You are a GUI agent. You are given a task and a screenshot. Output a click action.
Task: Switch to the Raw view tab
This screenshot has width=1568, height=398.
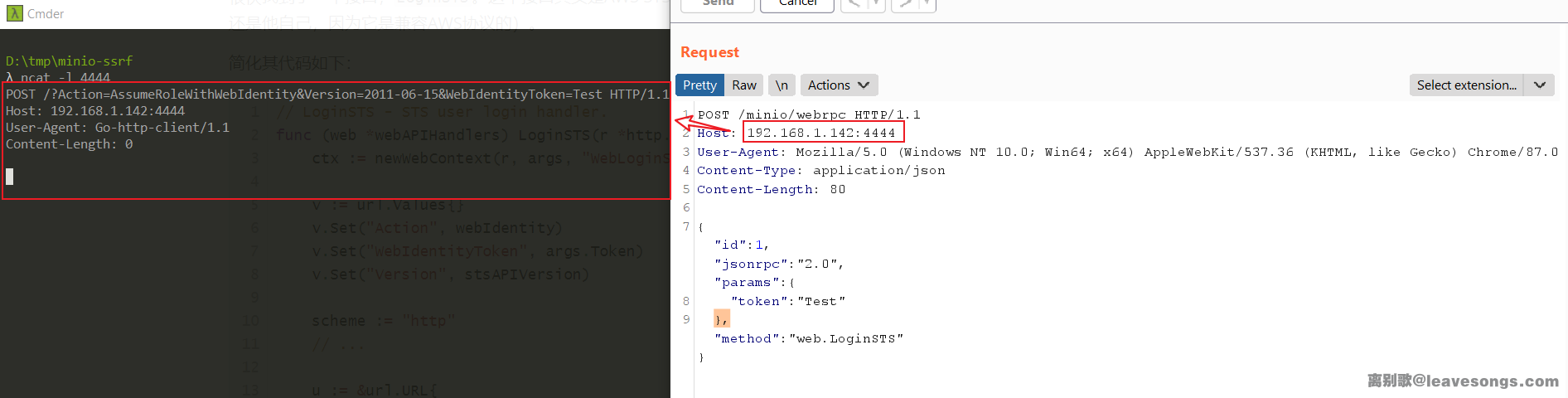pyautogui.click(x=743, y=85)
